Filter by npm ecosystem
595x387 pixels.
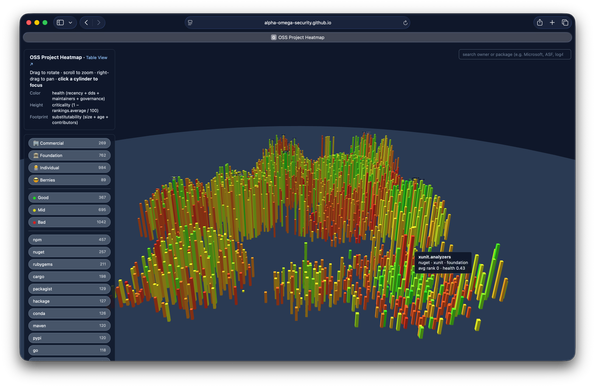point(69,239)
